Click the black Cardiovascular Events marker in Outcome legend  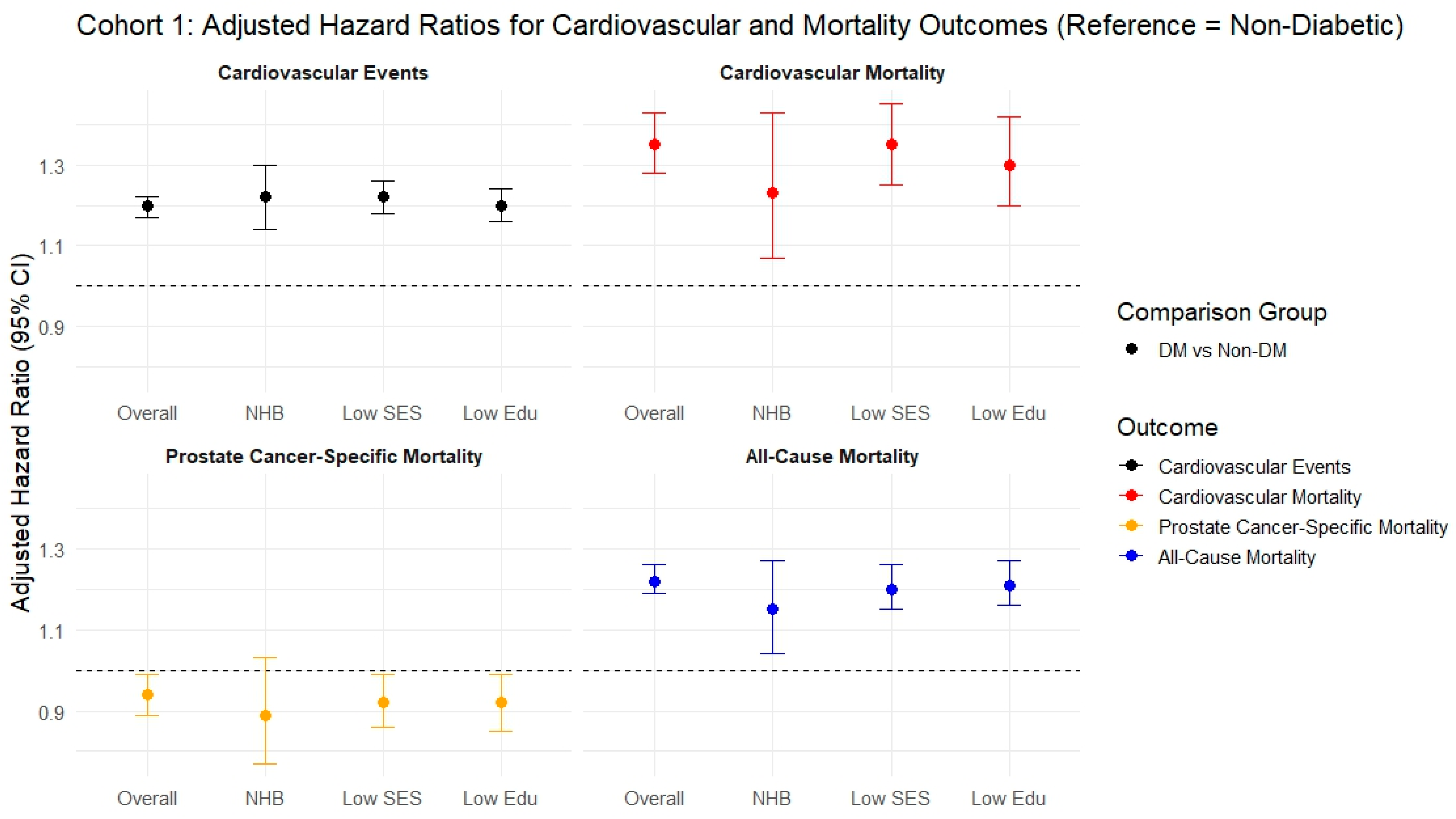click(x=1131, y=466)
